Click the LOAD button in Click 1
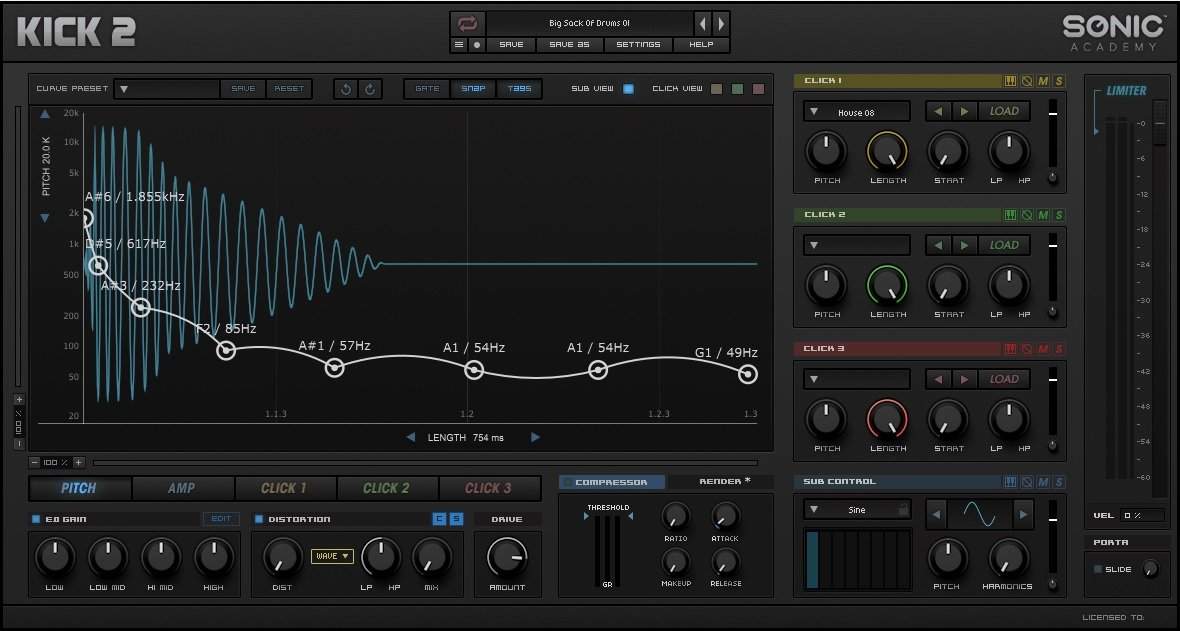Viewport: 1180px width, 631px height. [x=1004, y=111]
